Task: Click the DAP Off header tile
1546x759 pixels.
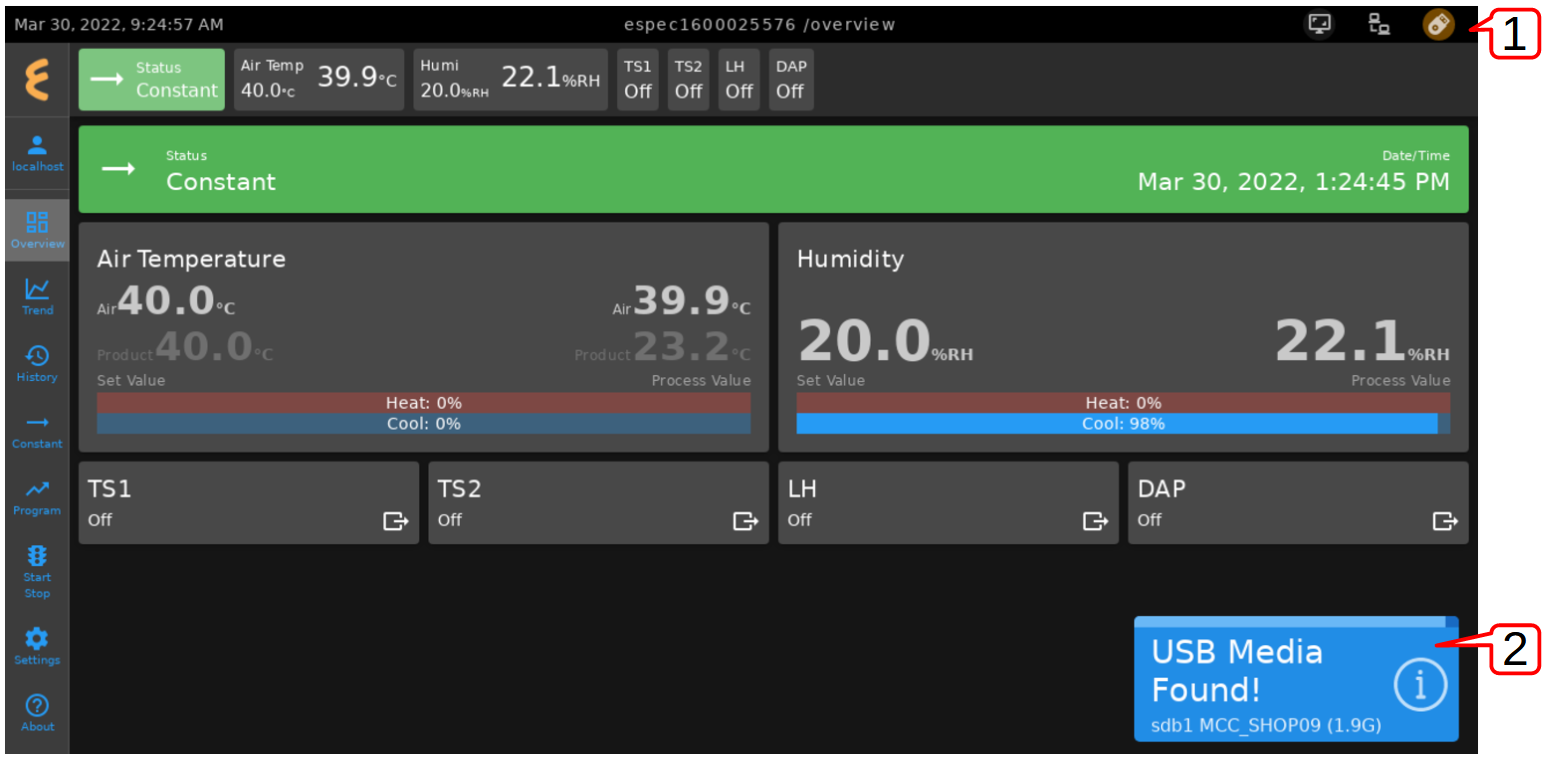Action: pyautogui.click(x=791, y=79)
